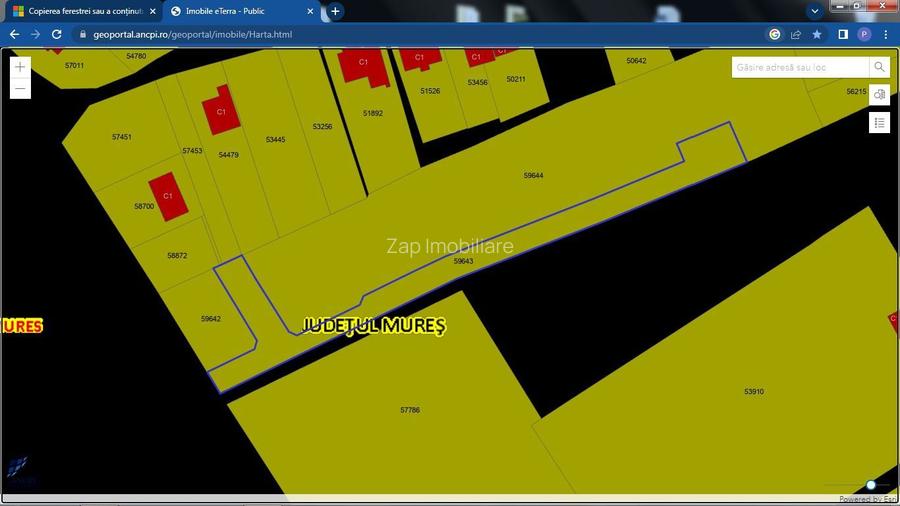Open the Chrome profile avatar menu

(x=864, y=34)
